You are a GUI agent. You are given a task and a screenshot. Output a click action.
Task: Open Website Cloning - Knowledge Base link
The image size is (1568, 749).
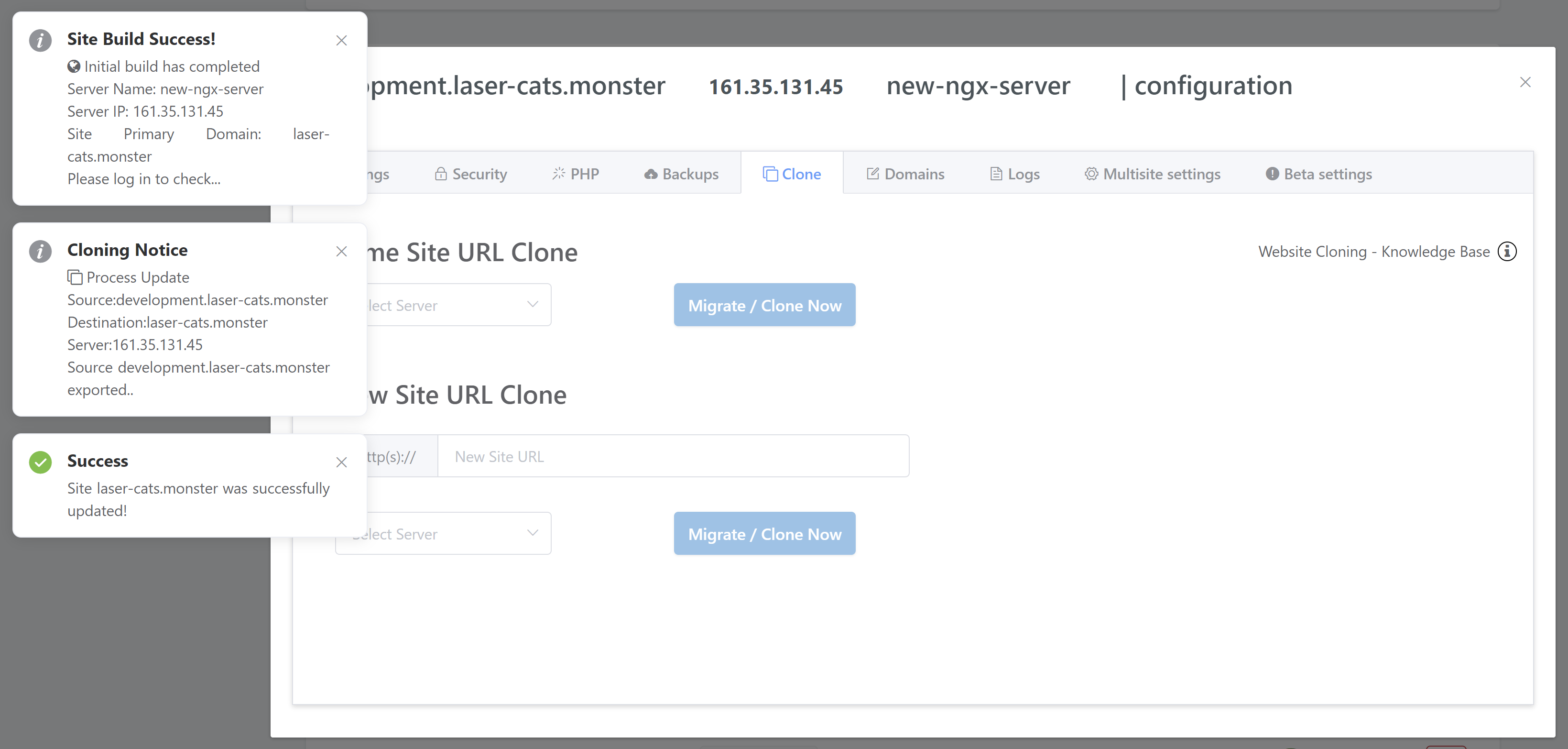(1374, 252)
